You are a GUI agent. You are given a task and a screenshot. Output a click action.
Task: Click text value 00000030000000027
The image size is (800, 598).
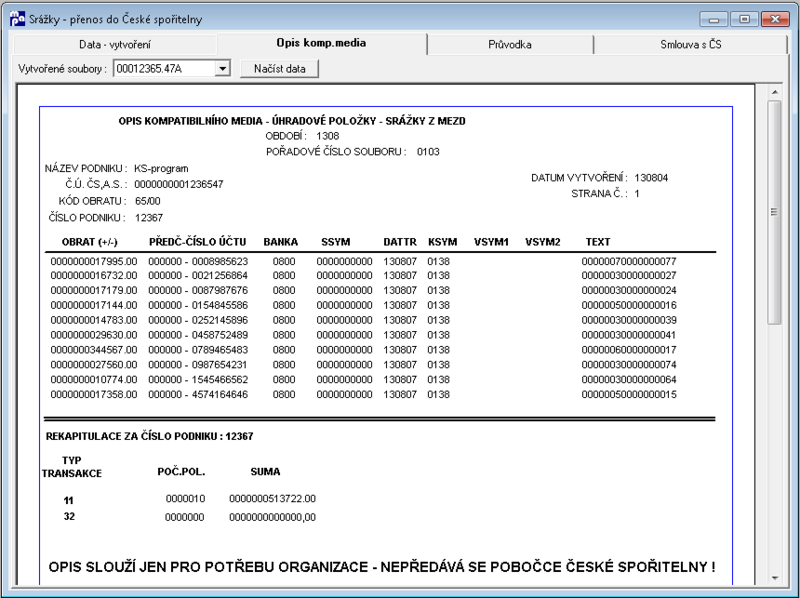pyautogui.click(x=629, y=276)
